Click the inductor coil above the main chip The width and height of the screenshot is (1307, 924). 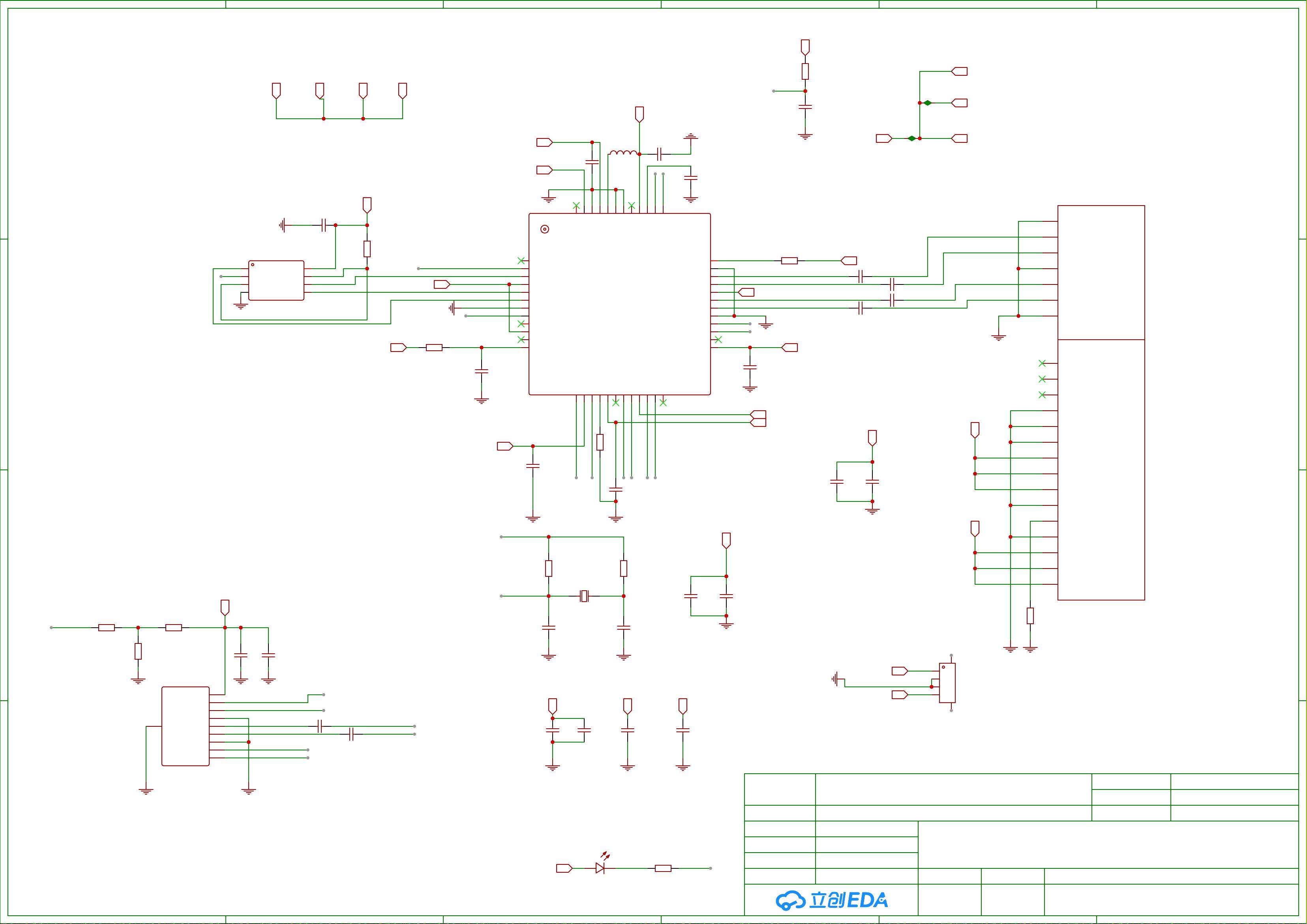[x=622, y=152]
